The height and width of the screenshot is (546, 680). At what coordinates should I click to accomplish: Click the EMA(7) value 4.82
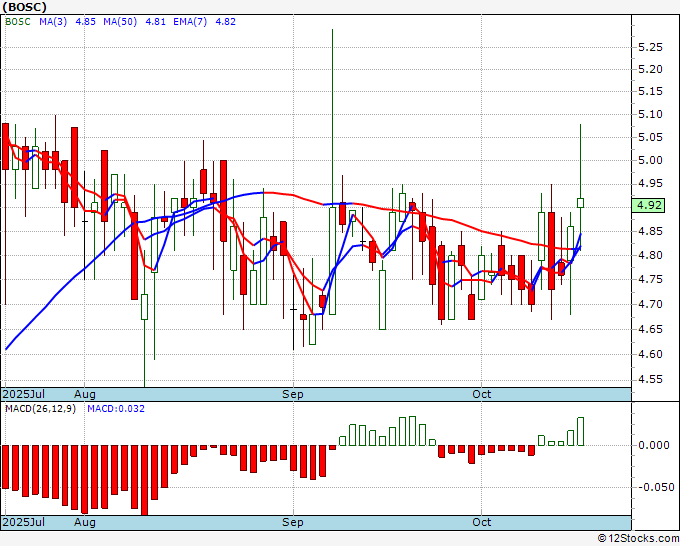226,22
